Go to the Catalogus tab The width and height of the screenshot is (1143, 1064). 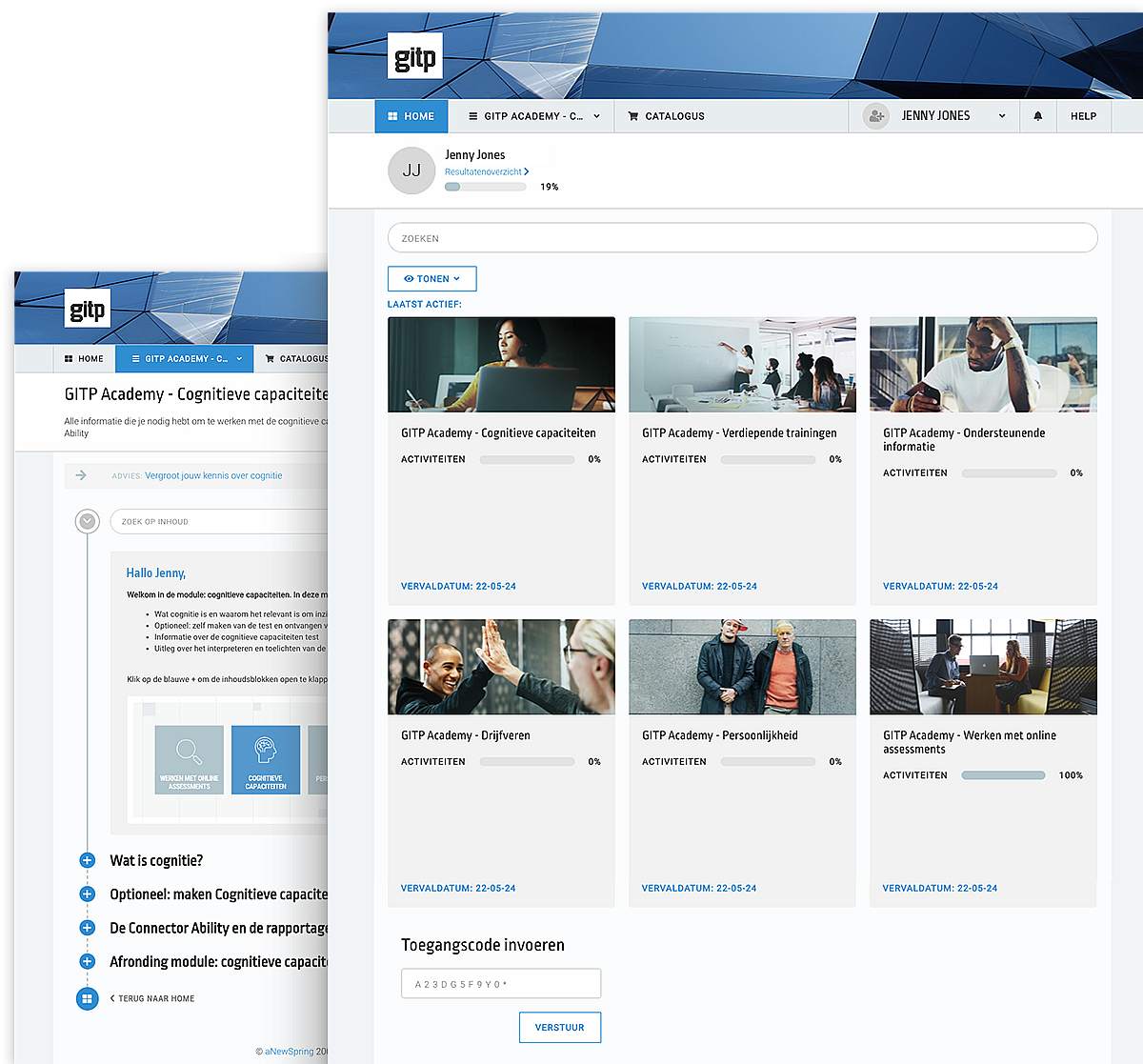pos(666,116)
